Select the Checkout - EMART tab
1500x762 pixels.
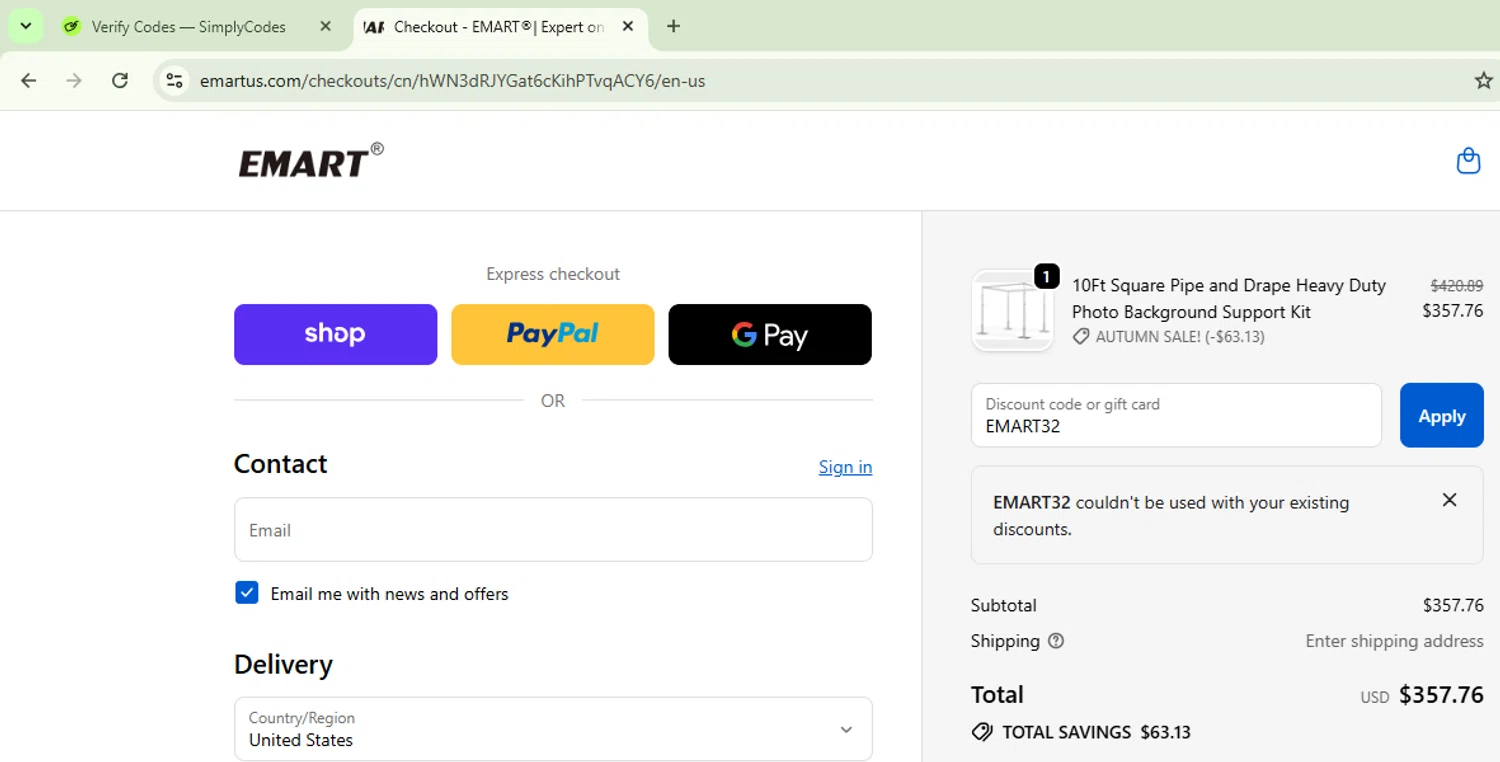[x=500, y=27]
